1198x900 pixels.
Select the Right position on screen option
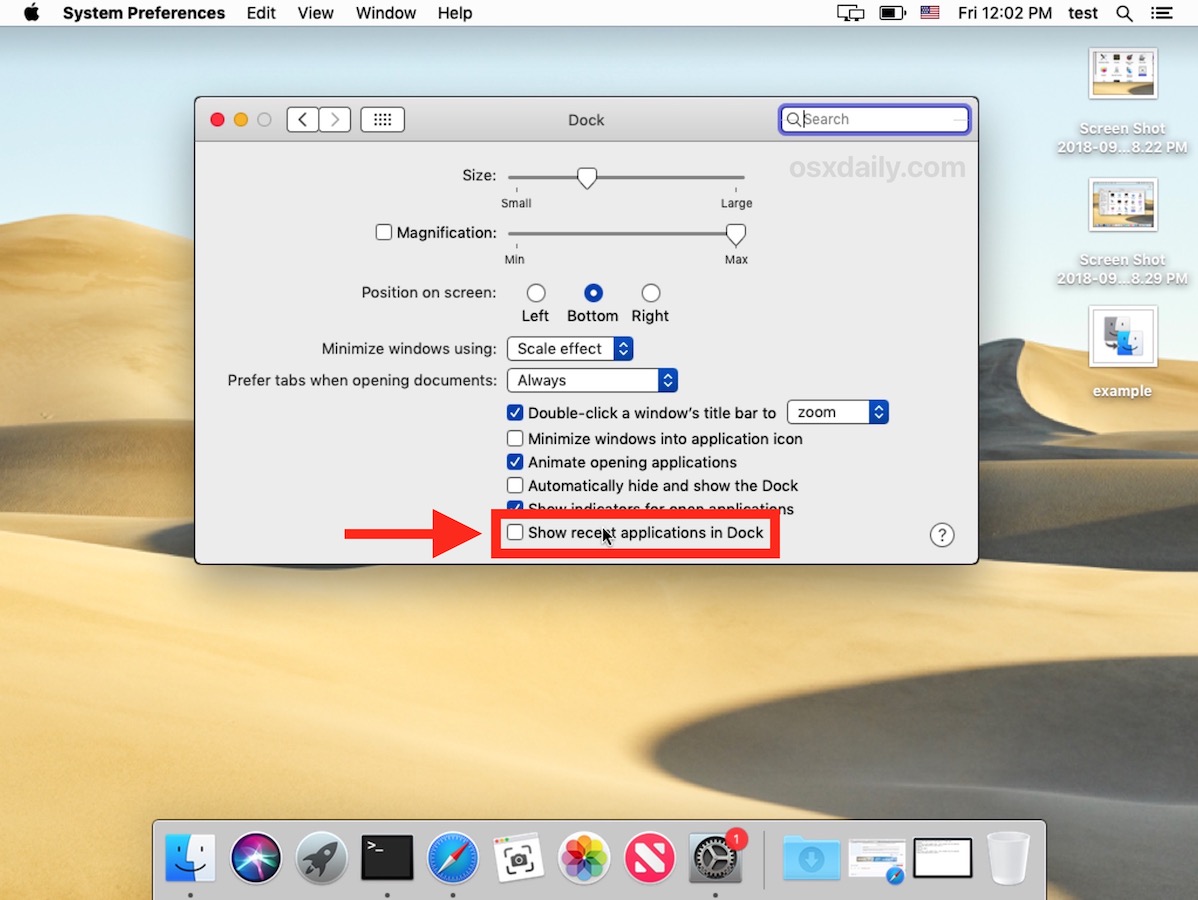650,291
